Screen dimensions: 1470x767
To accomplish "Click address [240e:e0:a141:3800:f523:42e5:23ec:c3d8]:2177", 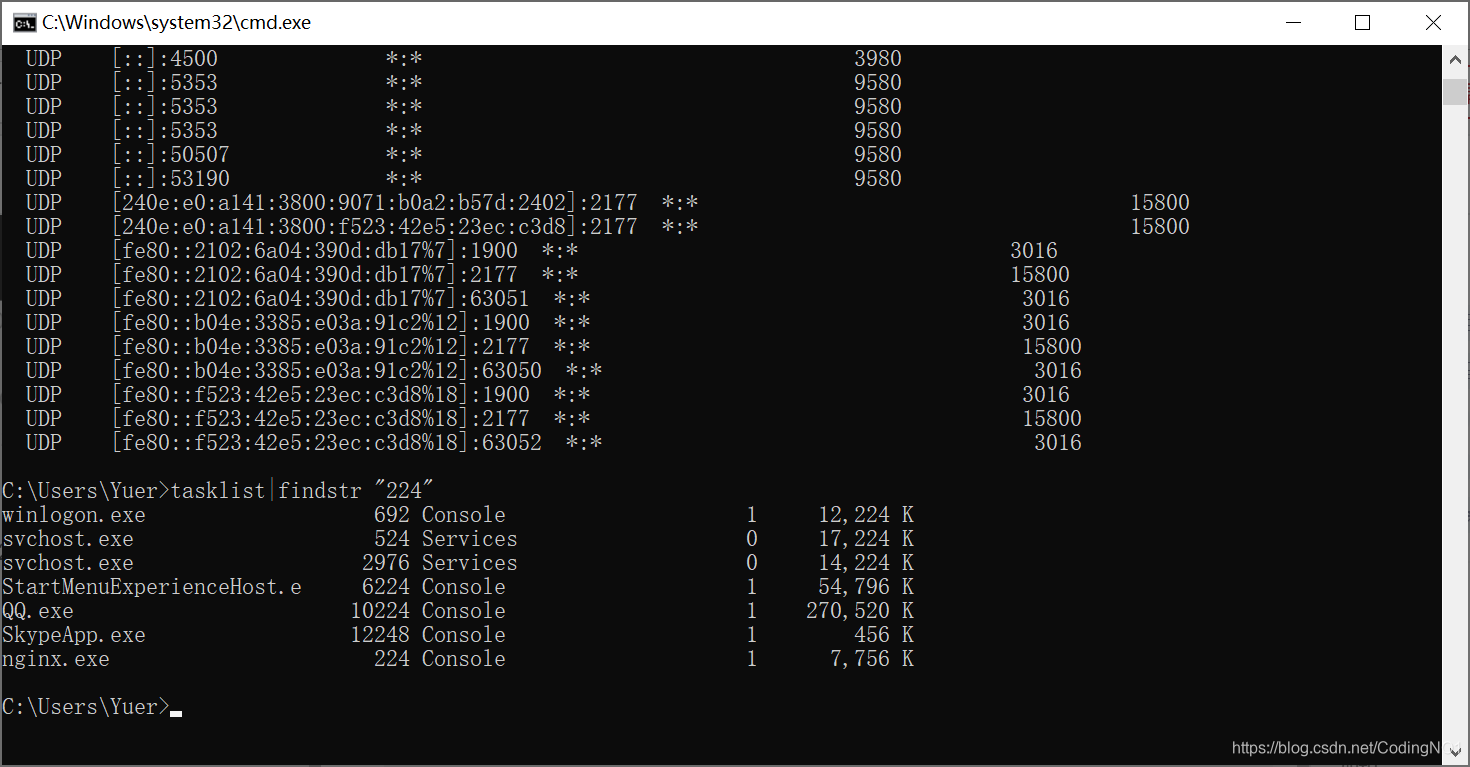I will (375, 227).
